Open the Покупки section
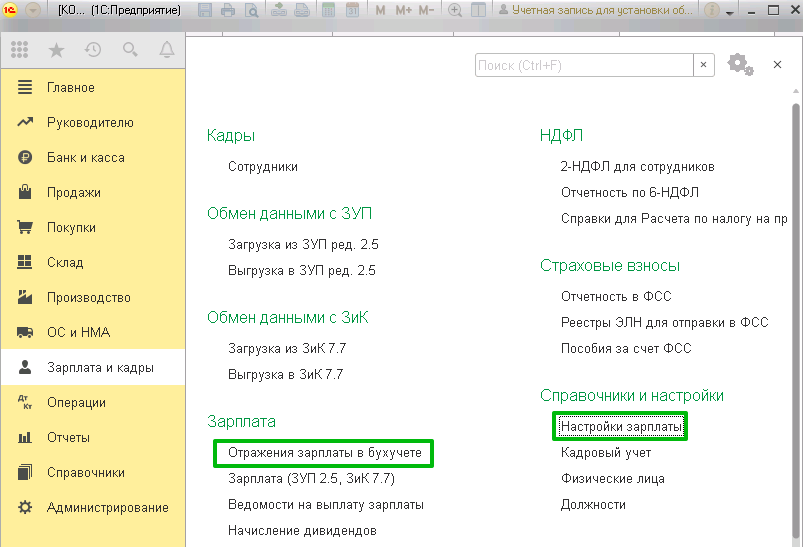This screenshot has width=803, height=547. tap(93, 227)
